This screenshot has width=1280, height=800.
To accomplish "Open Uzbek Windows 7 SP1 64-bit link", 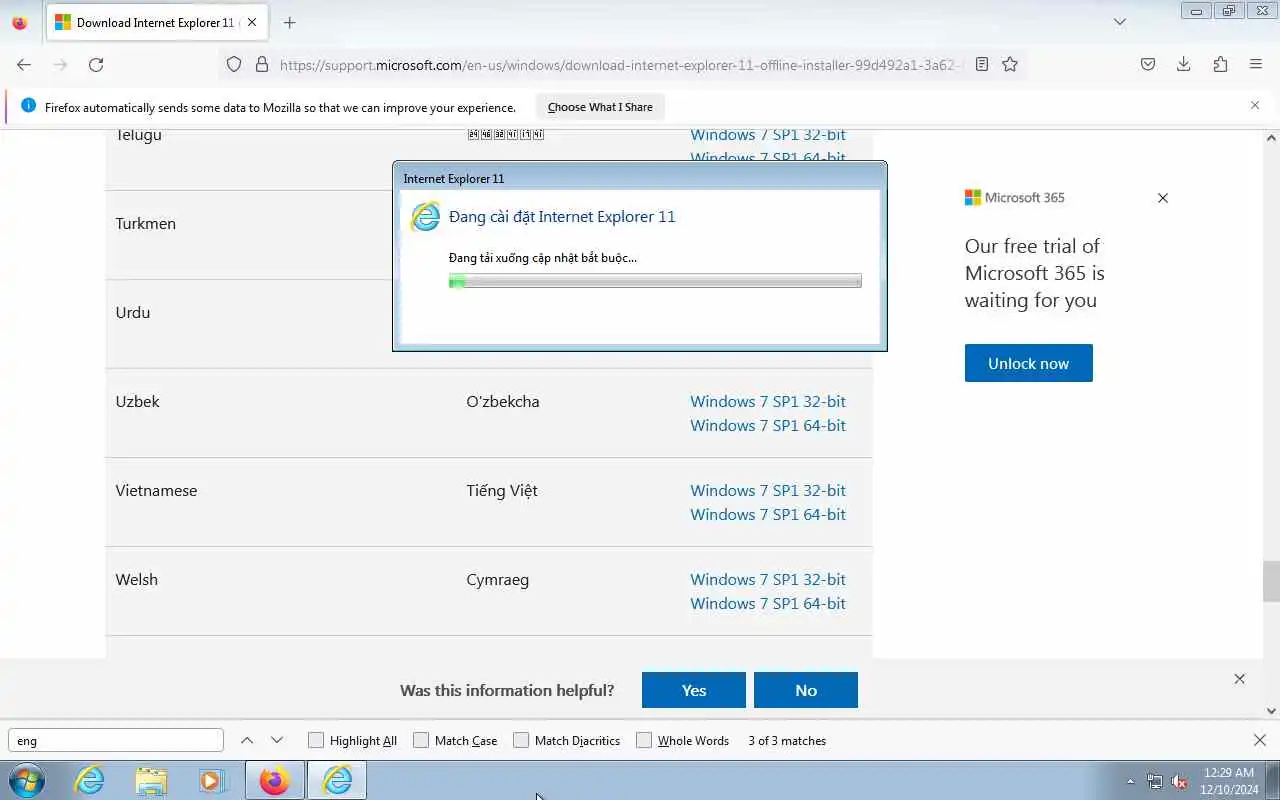I will click(x=768, y=425).
